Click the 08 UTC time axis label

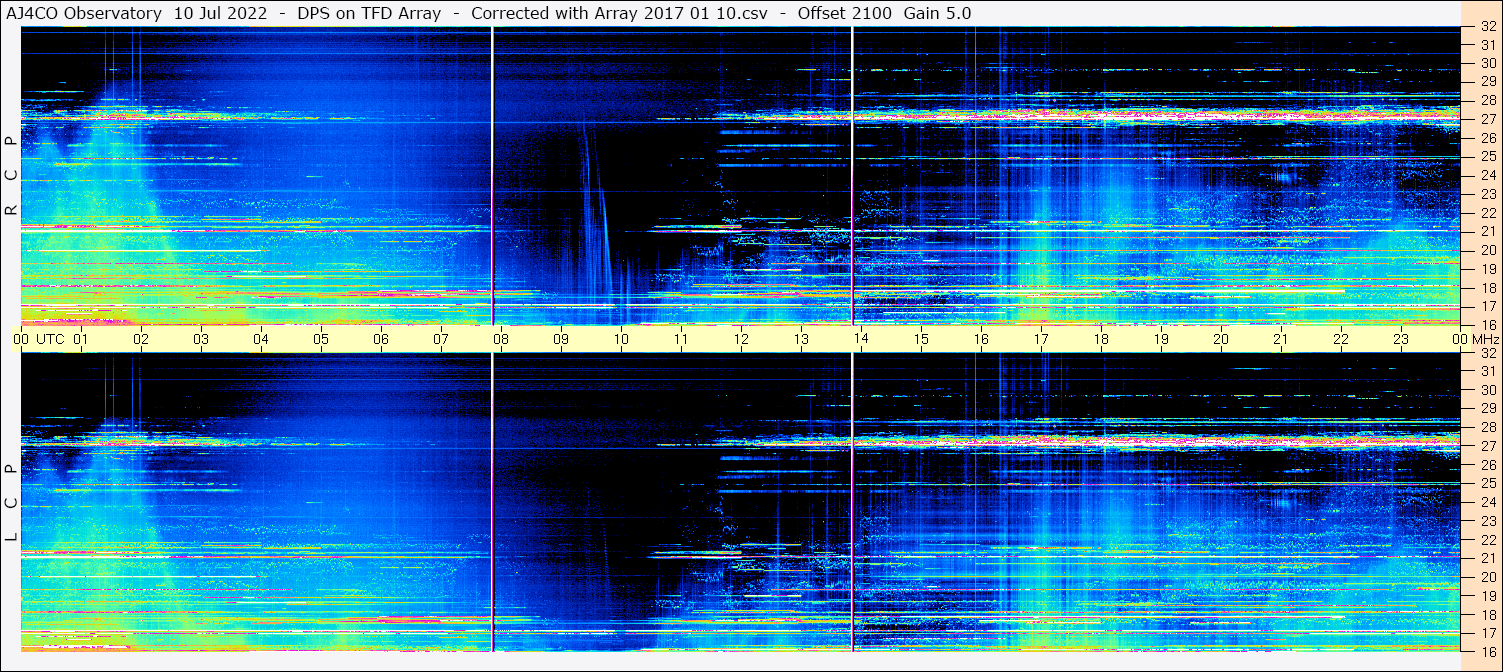pyautogui.click(x=501, y=339)
